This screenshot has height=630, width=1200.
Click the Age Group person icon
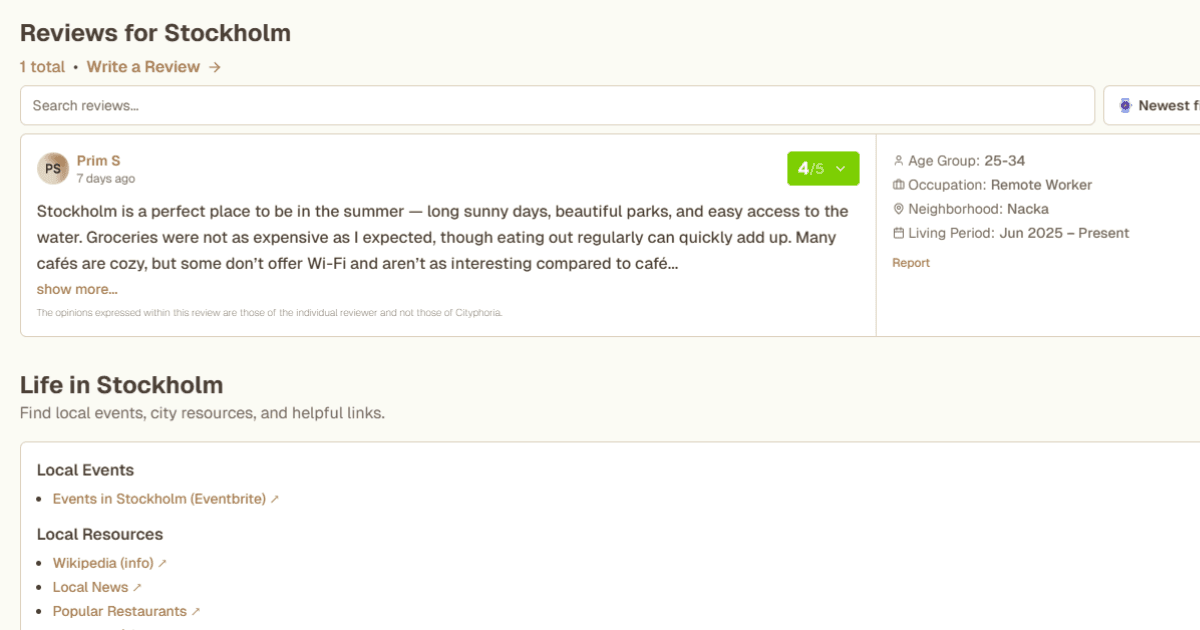[x=898, y=161]
